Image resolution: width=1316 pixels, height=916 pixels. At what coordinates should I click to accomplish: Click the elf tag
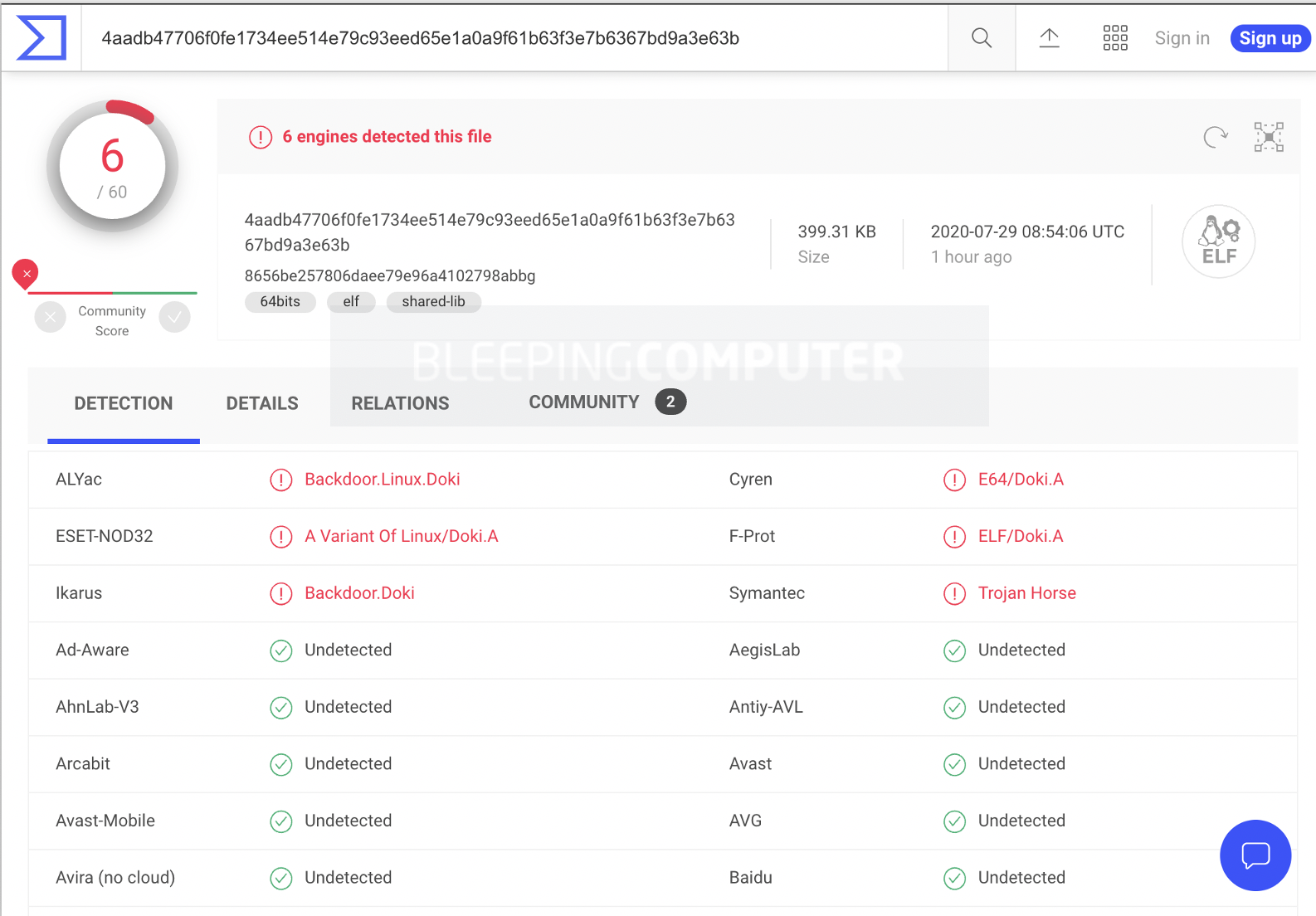pos(351,302)
